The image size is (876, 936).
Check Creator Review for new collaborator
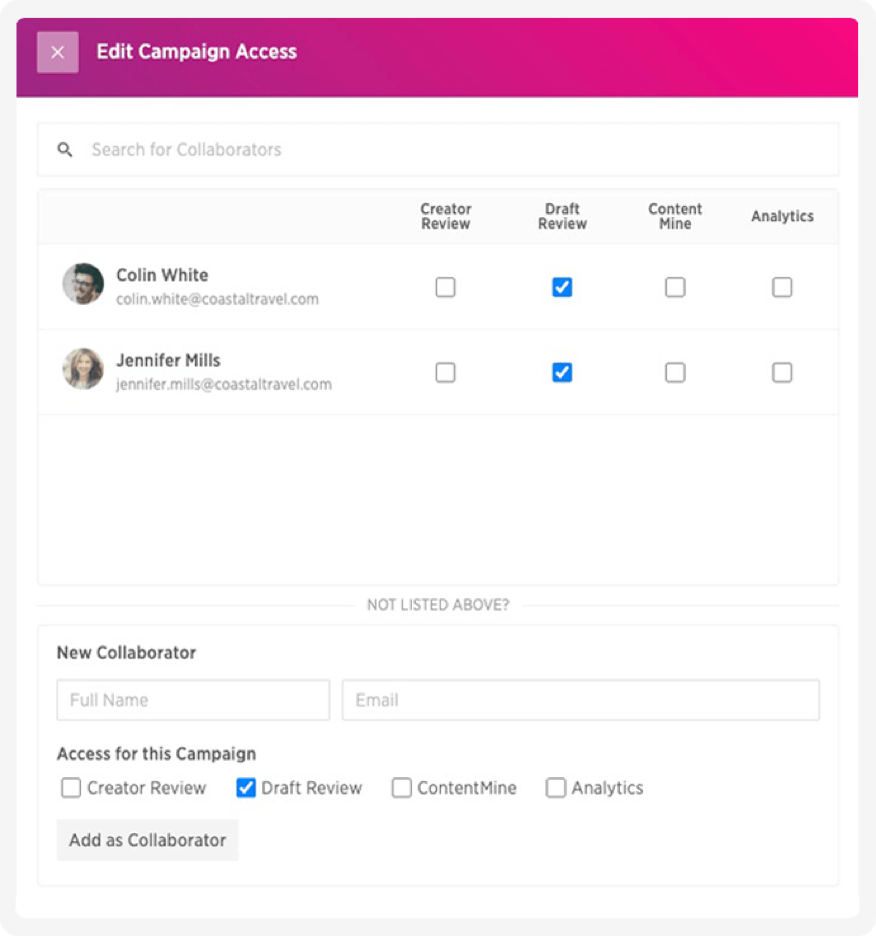(x=71, y=788)
